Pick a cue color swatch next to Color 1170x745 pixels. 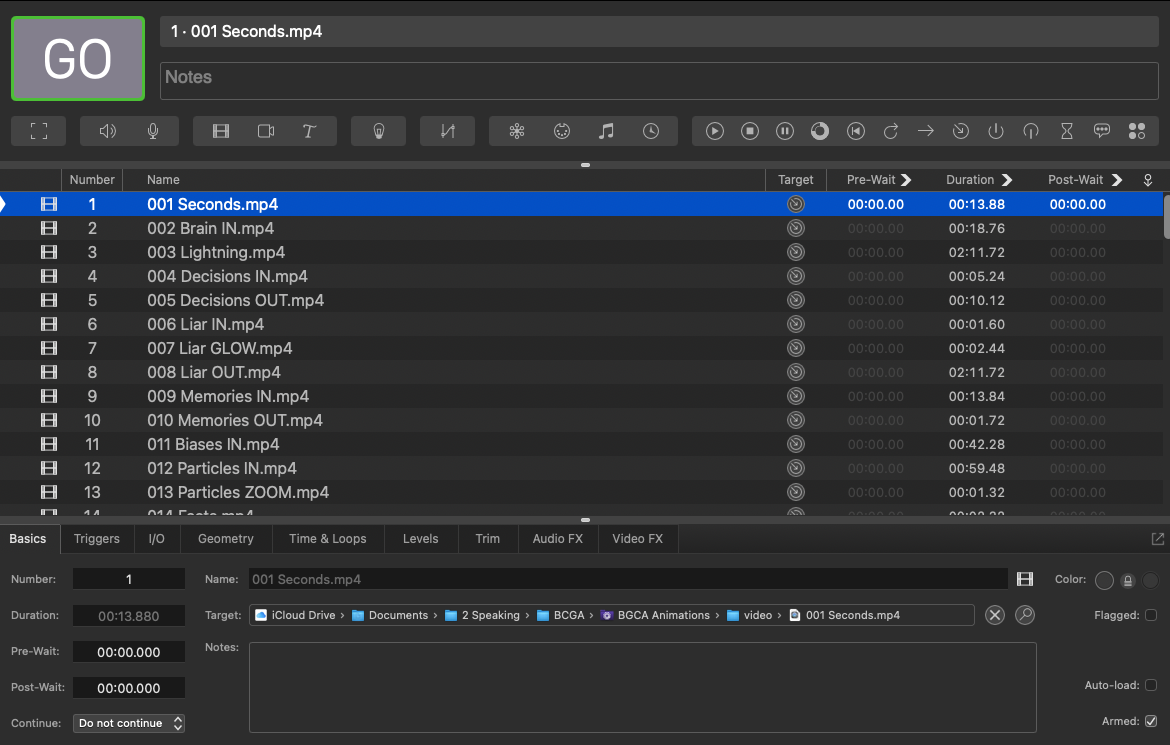click(x=1104, y=579)
